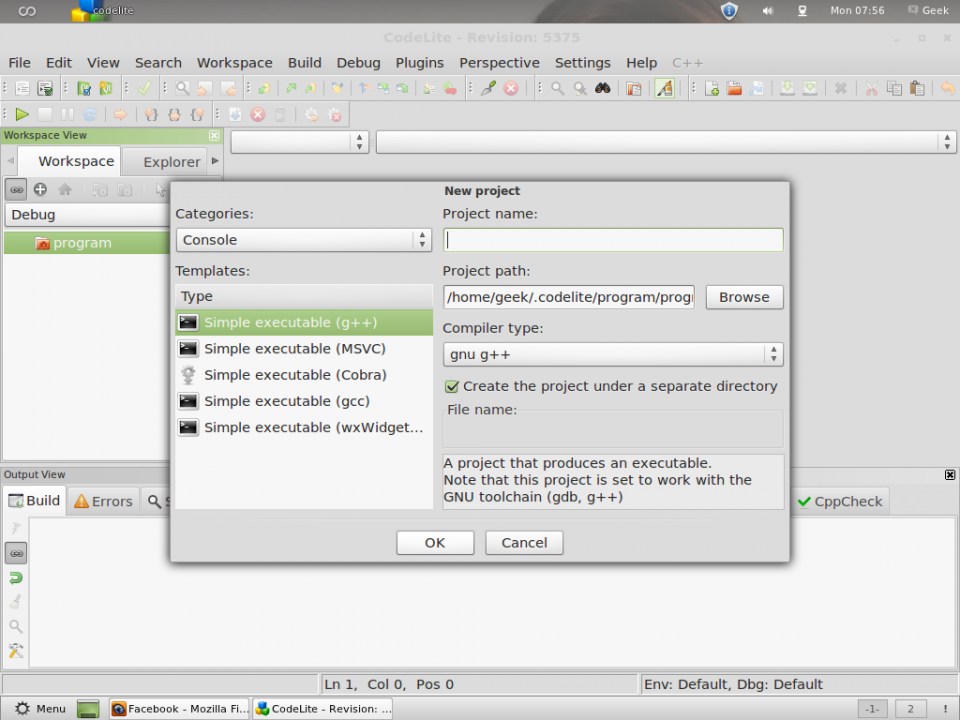Screen dimensions: 960x720
Task: Open the Settings menu
Action: pyautogui.click(x=583, y=63)
